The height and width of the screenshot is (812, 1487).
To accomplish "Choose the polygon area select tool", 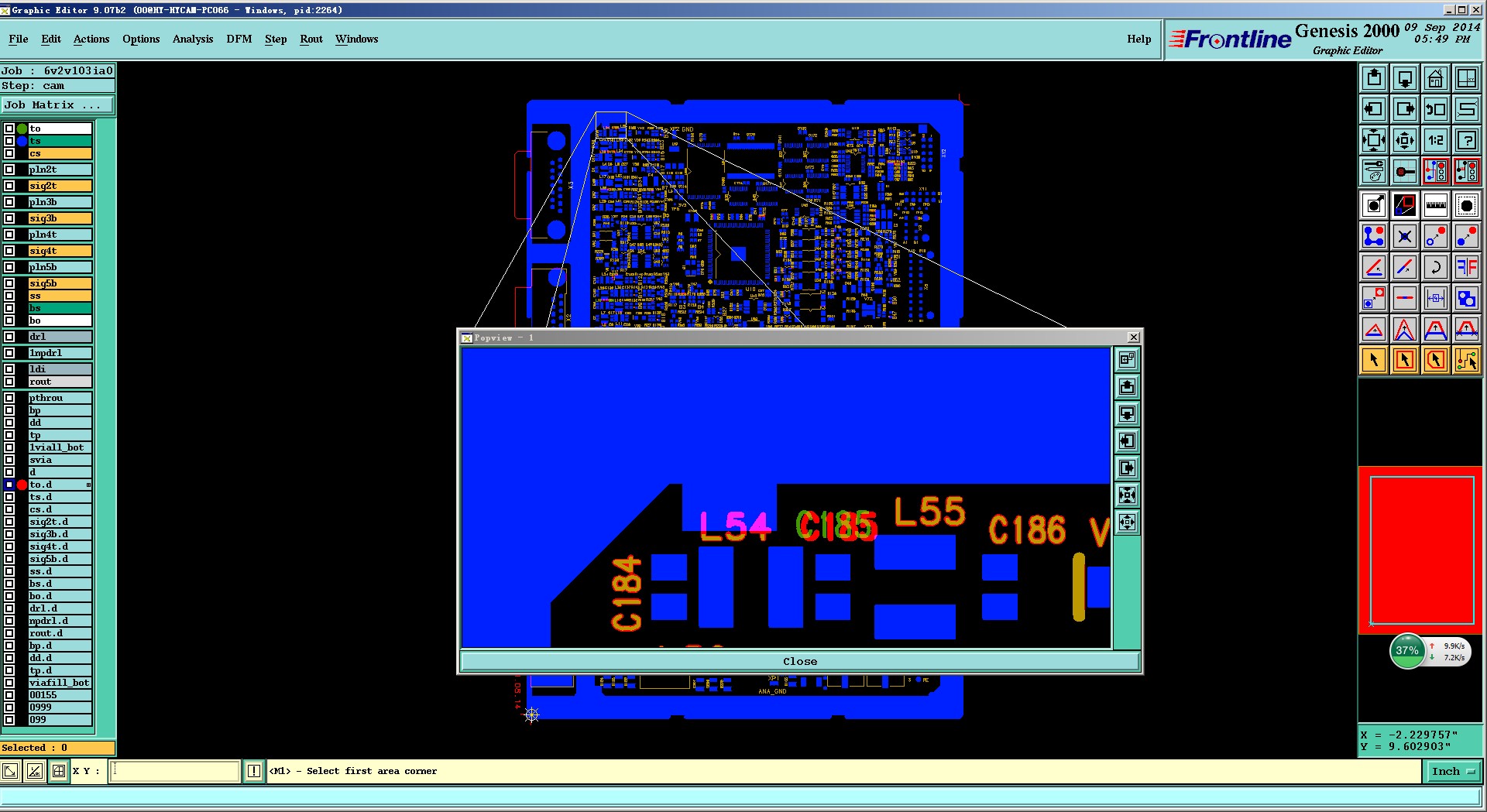I will [x=1436, y=360].
